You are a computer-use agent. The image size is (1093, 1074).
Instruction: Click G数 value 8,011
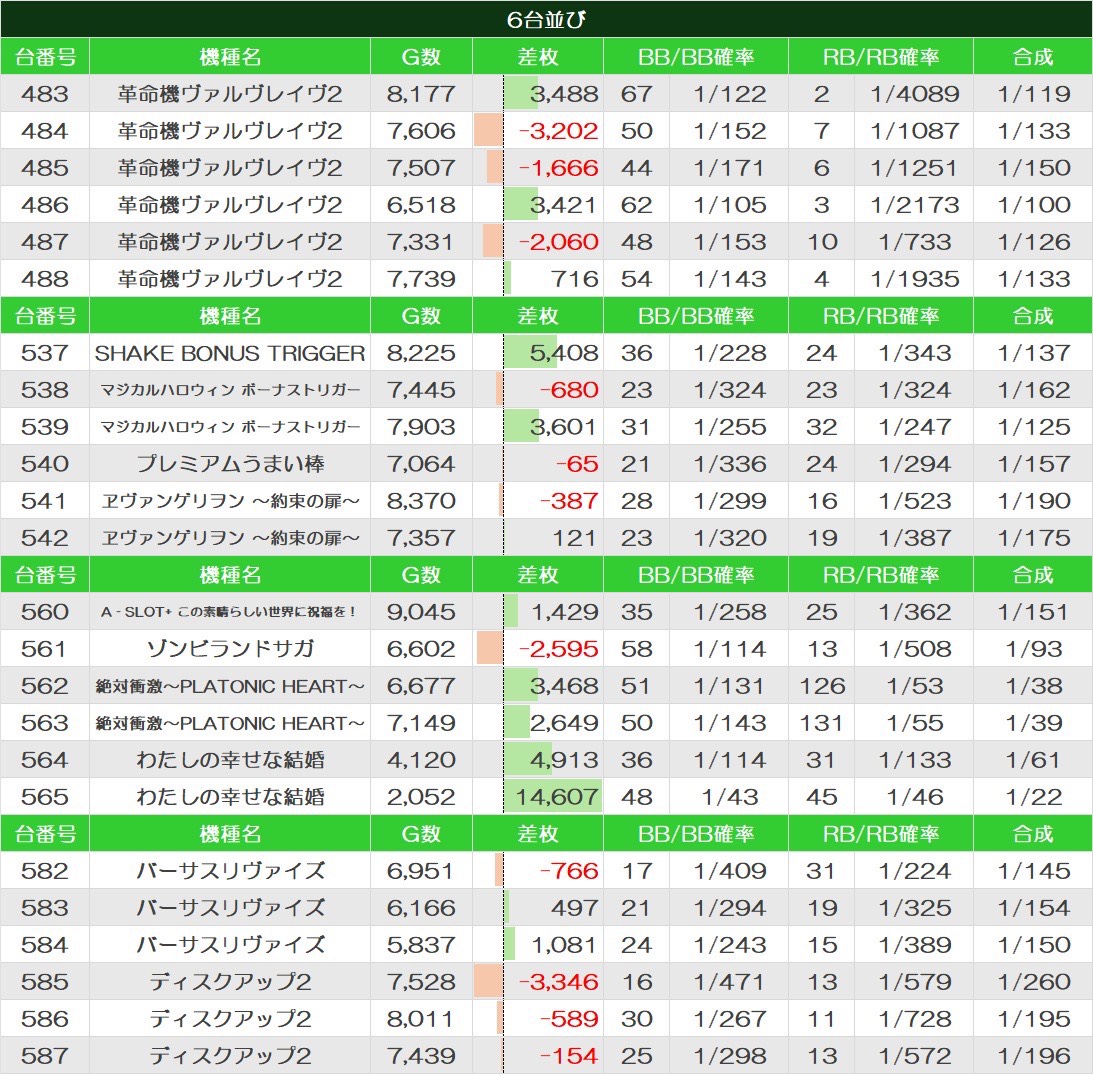pos(421,1018)
